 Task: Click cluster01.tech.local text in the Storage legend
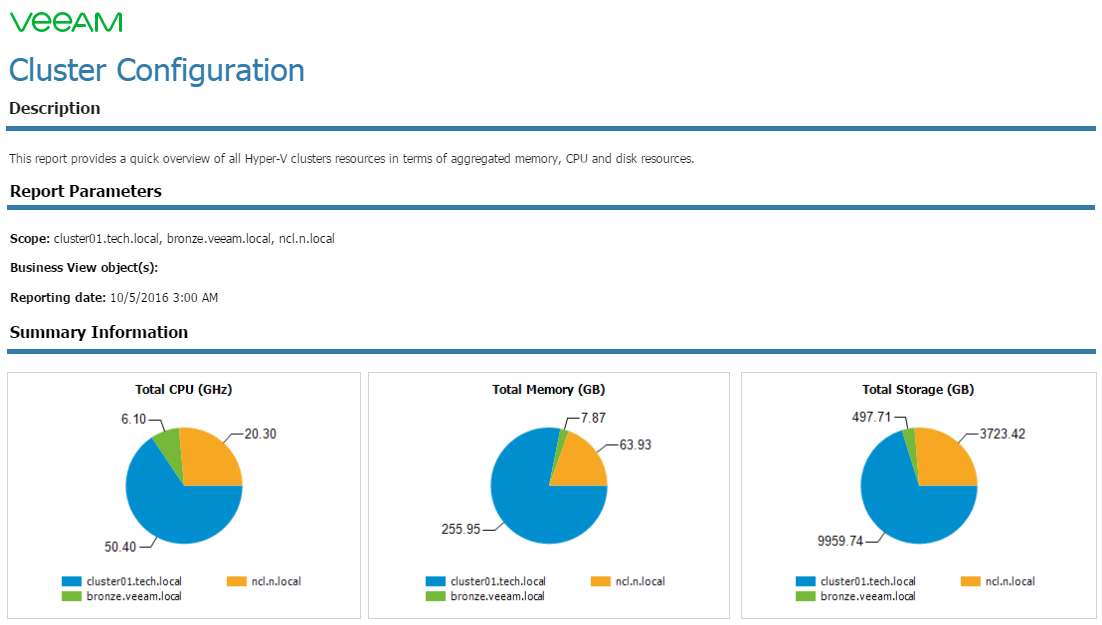pyautogui.click(x=868, y=581)
